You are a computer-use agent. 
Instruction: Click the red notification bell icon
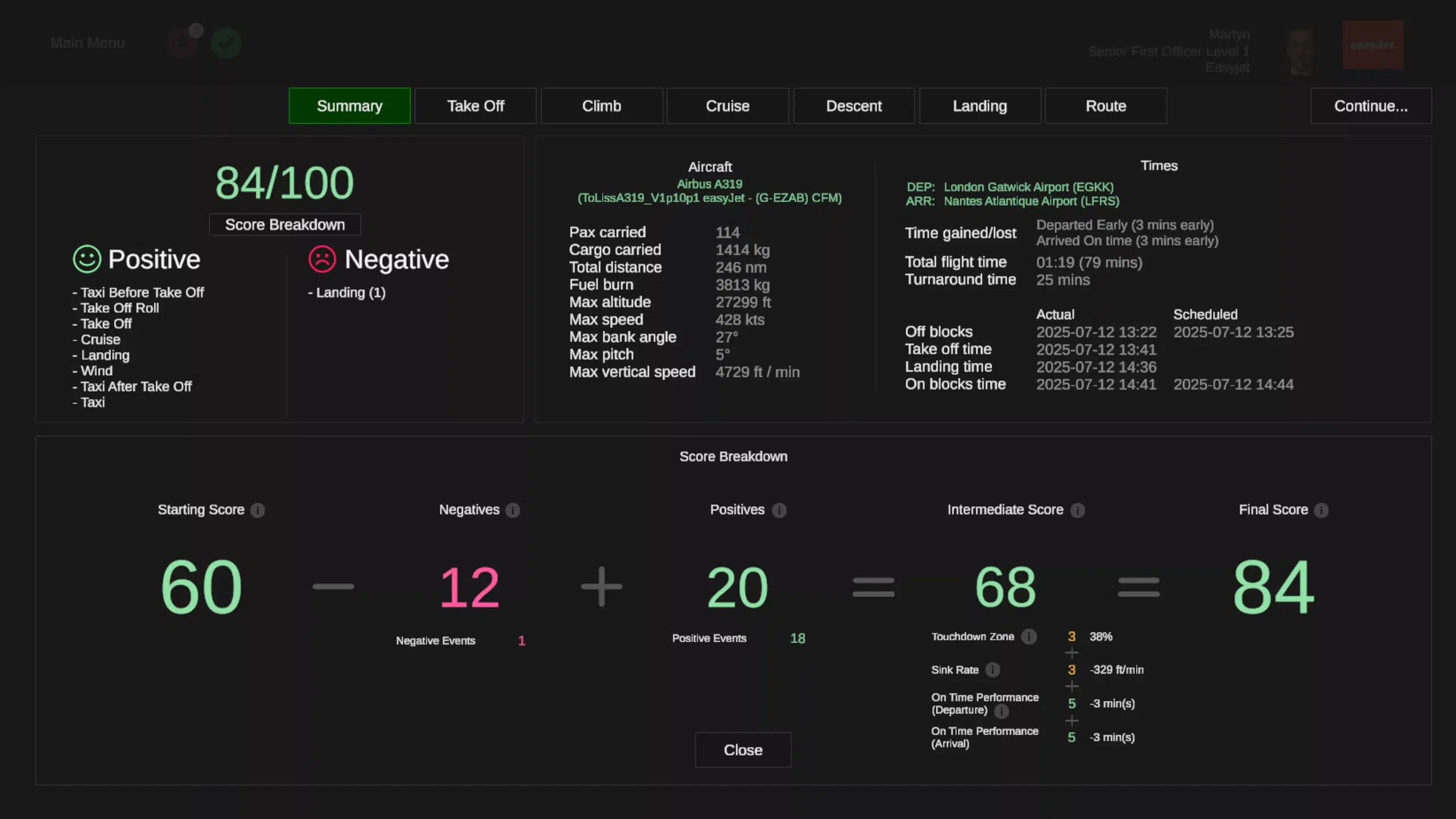(x=183, y=43)
